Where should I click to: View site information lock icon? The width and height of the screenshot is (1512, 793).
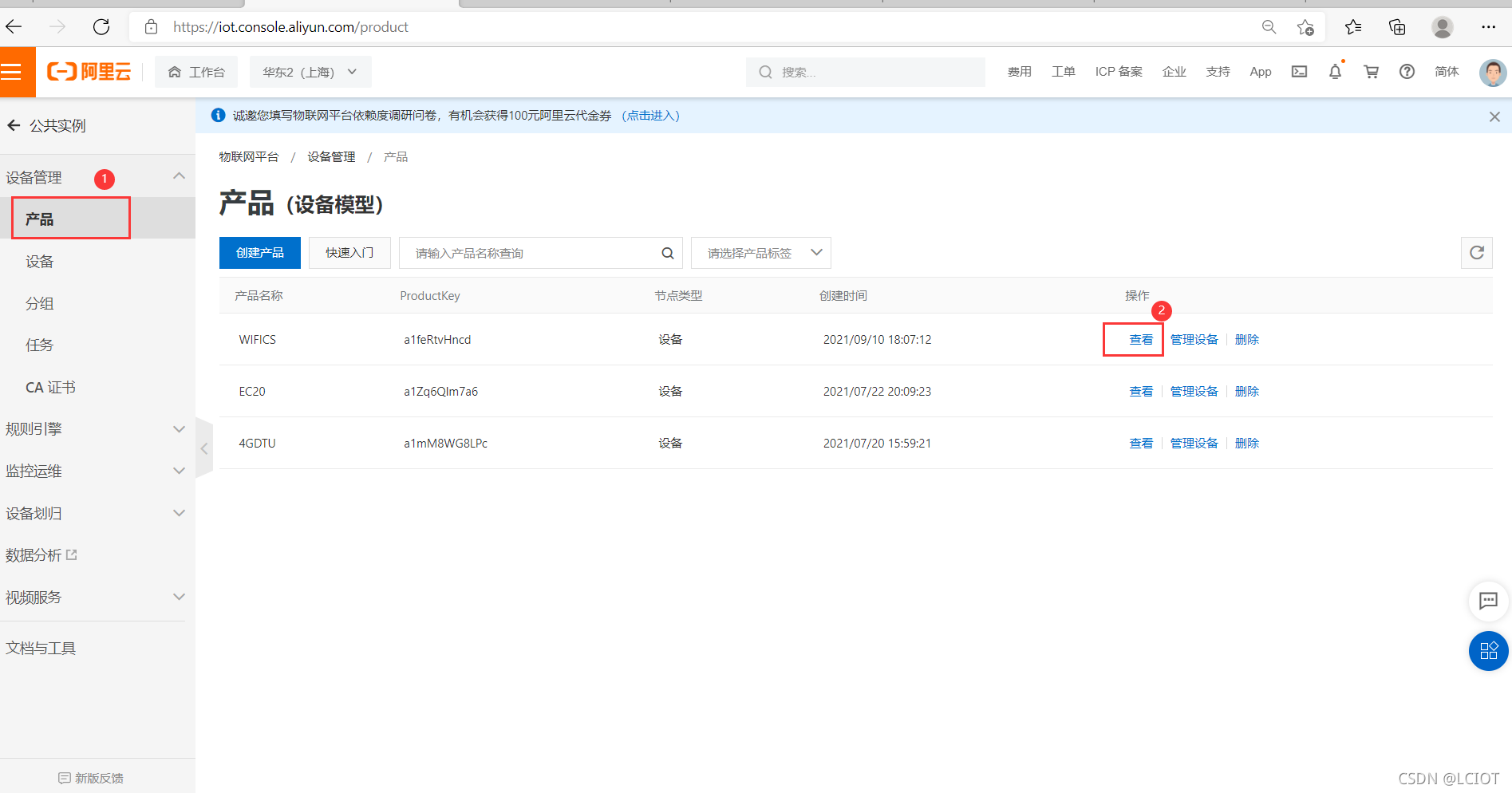pyautogui.click(x=151, y=27)
